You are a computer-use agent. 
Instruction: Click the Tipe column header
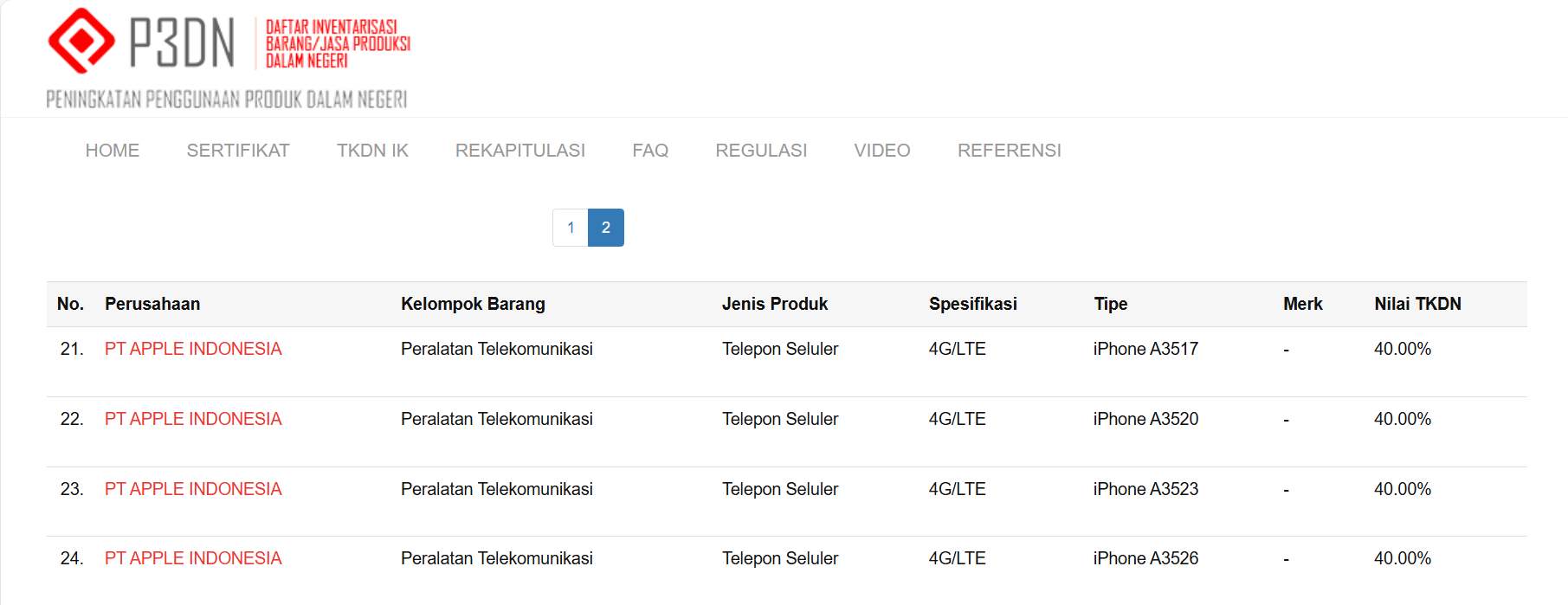1111,304
